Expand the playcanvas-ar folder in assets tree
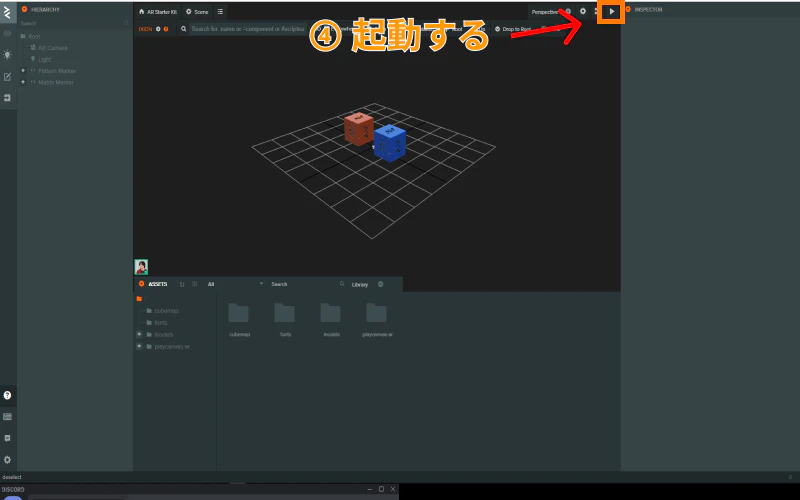This screenshot has width=800, height=500. [139, 346]
